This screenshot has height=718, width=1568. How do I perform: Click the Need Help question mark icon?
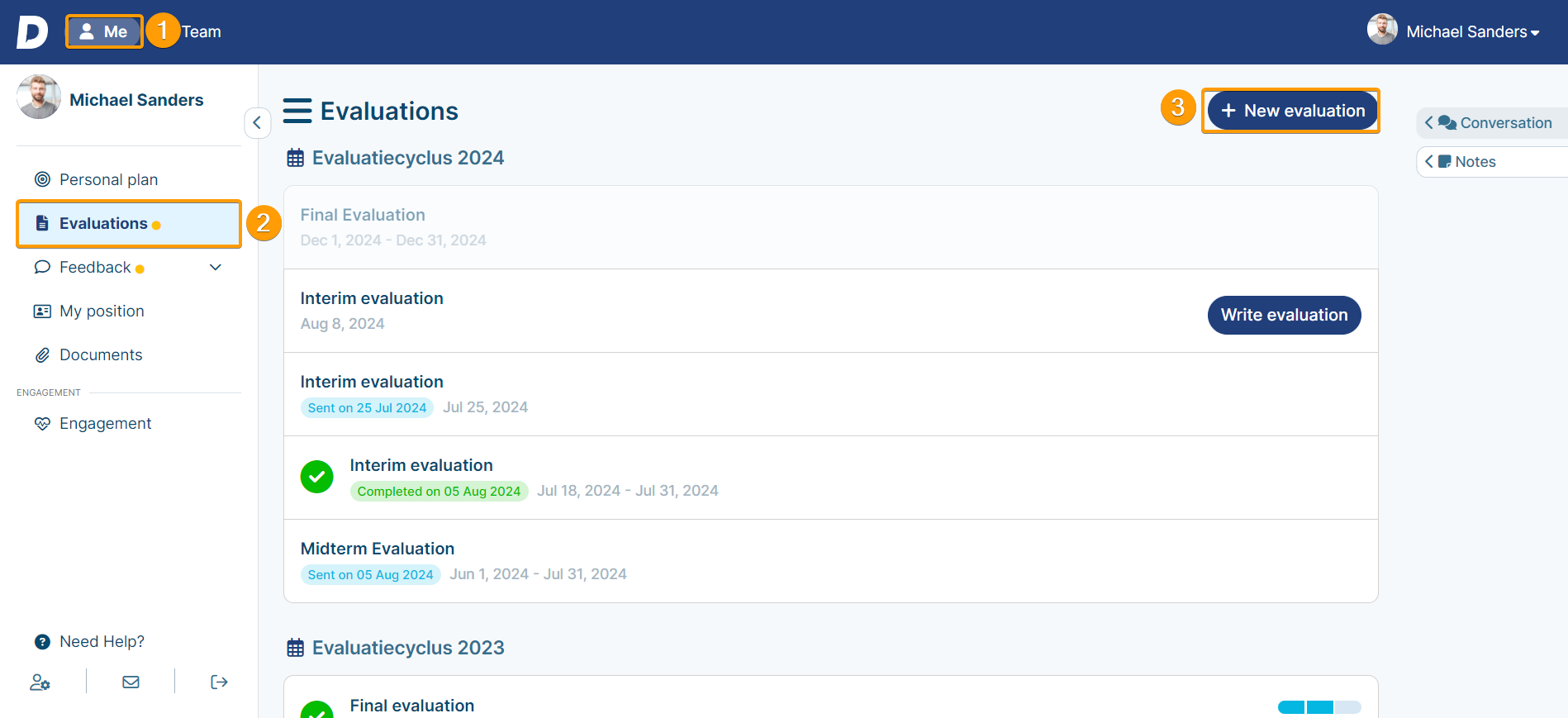coord(42,642)
